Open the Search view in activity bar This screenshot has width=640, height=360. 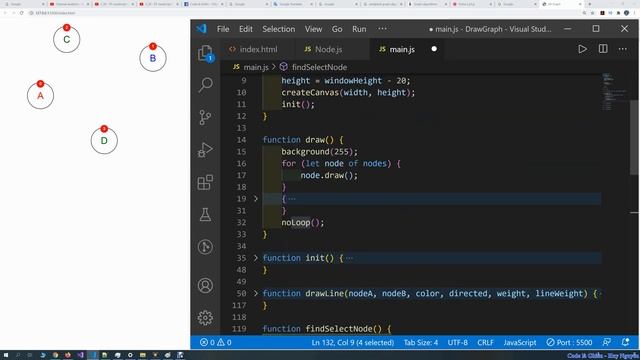pyautogui.click(x=205, y=85)
